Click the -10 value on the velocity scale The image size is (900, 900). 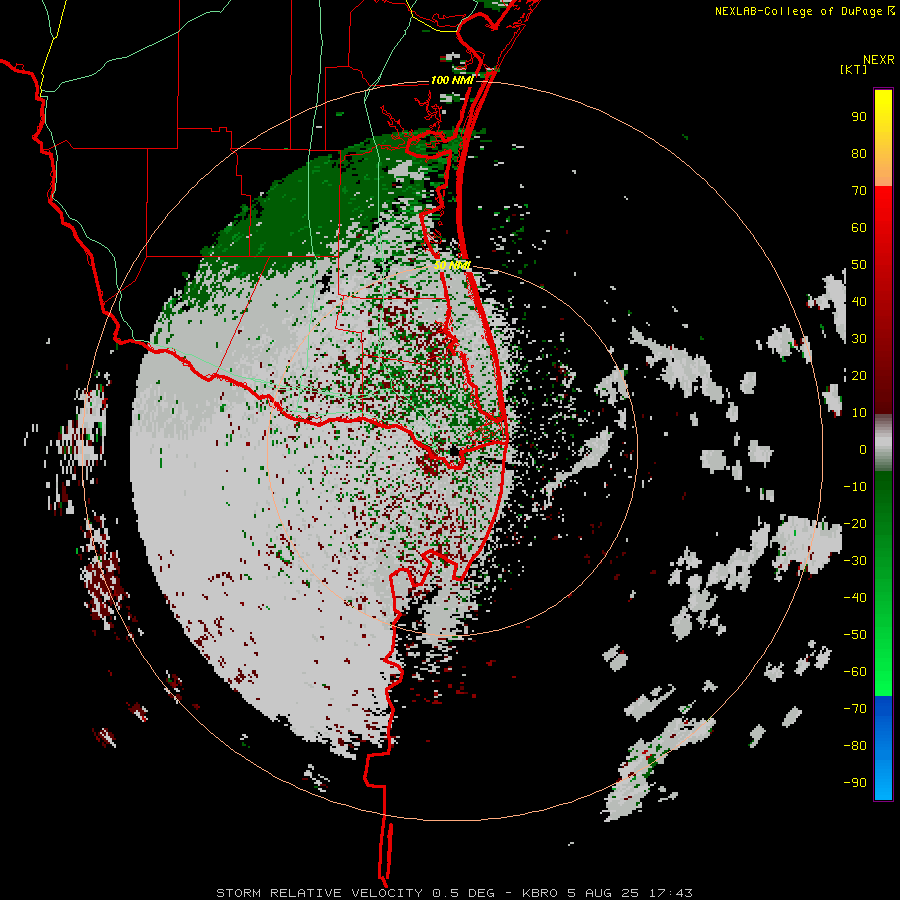pos(855,487)
